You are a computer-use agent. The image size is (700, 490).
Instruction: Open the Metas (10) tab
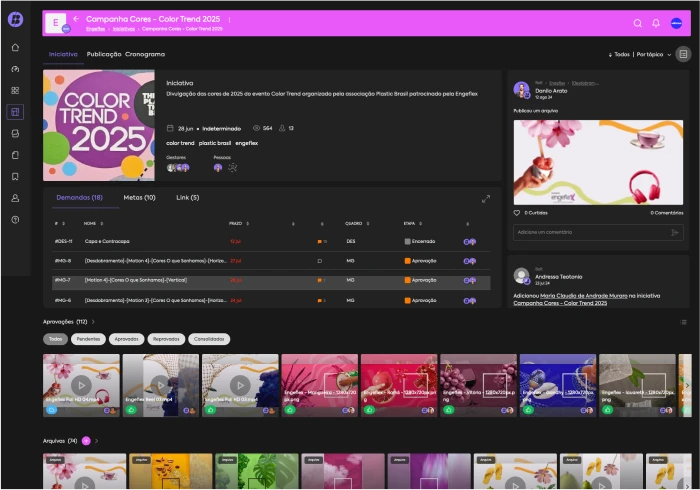tap(139, 198)
